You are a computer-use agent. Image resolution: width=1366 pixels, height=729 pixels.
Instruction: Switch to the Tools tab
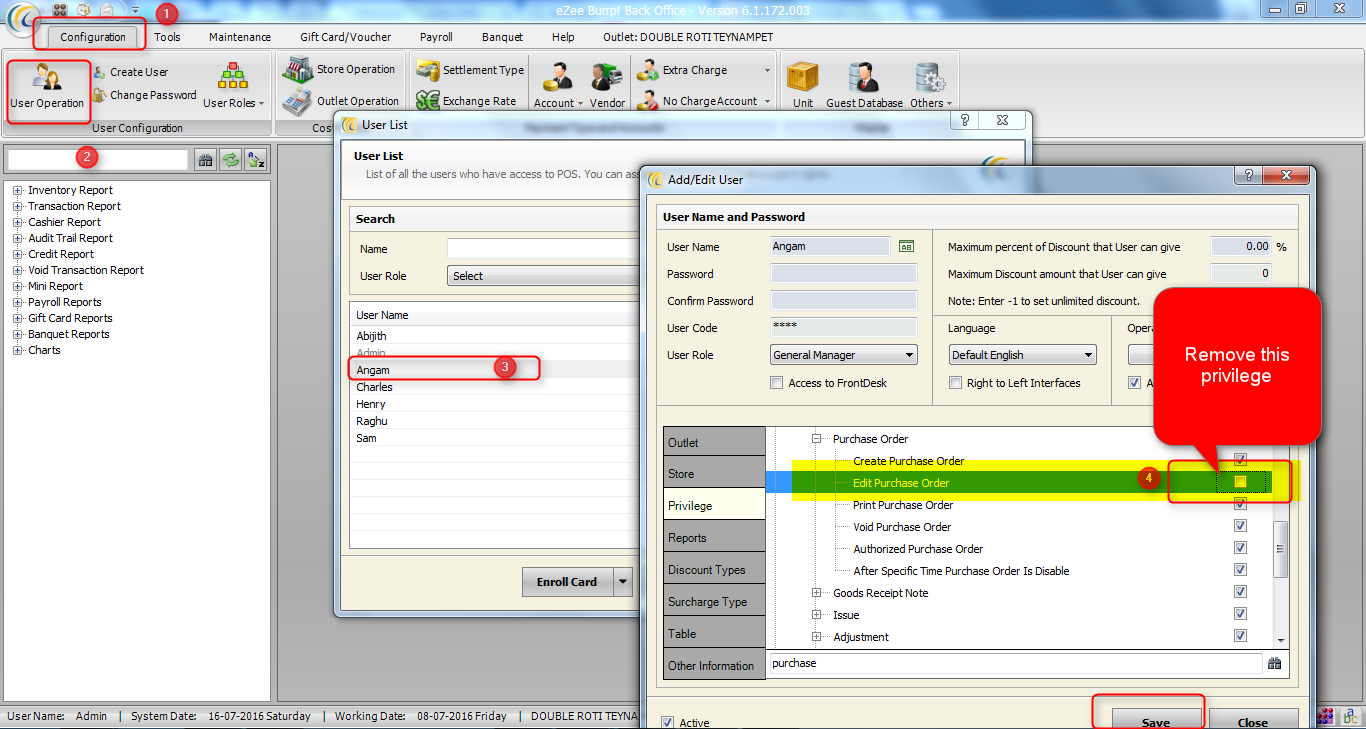pos(167,37)
